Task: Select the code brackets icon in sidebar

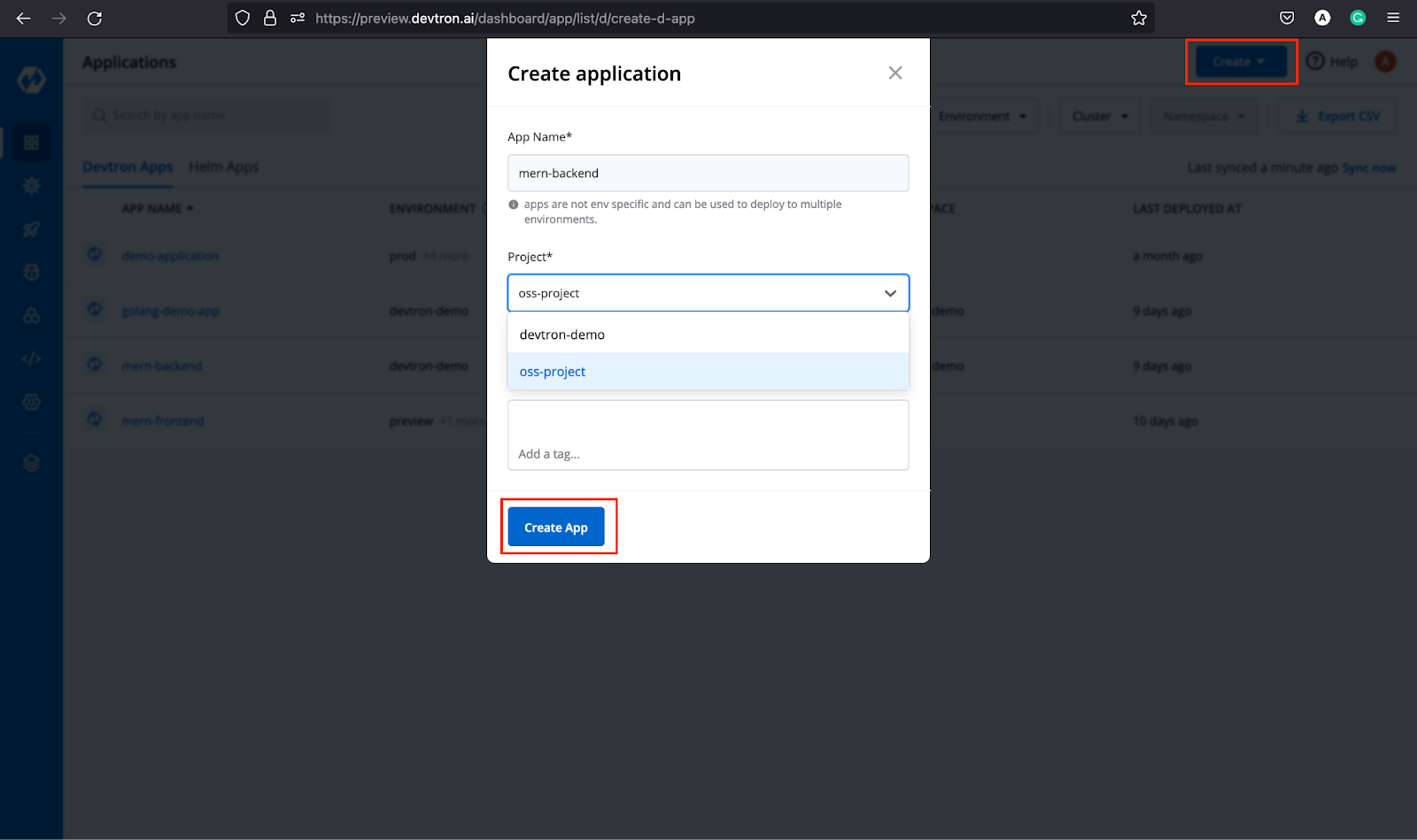Action: pyautogui.click(x=31, y=359)
